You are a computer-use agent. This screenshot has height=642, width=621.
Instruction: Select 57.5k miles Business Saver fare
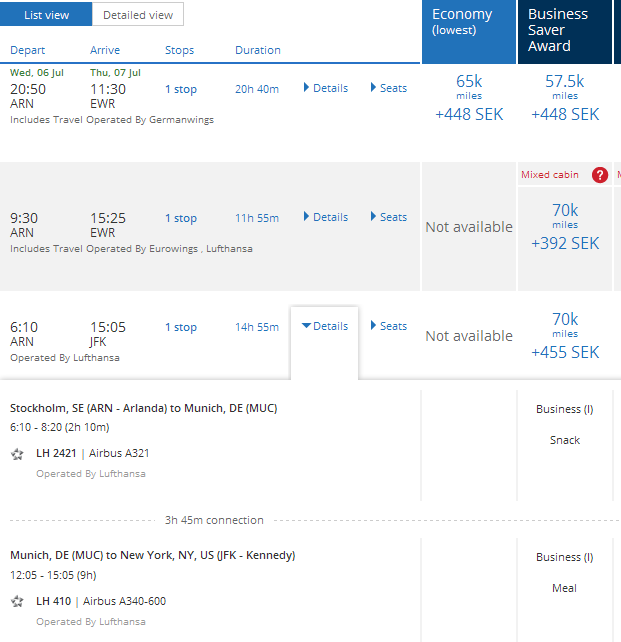(565, 97)
